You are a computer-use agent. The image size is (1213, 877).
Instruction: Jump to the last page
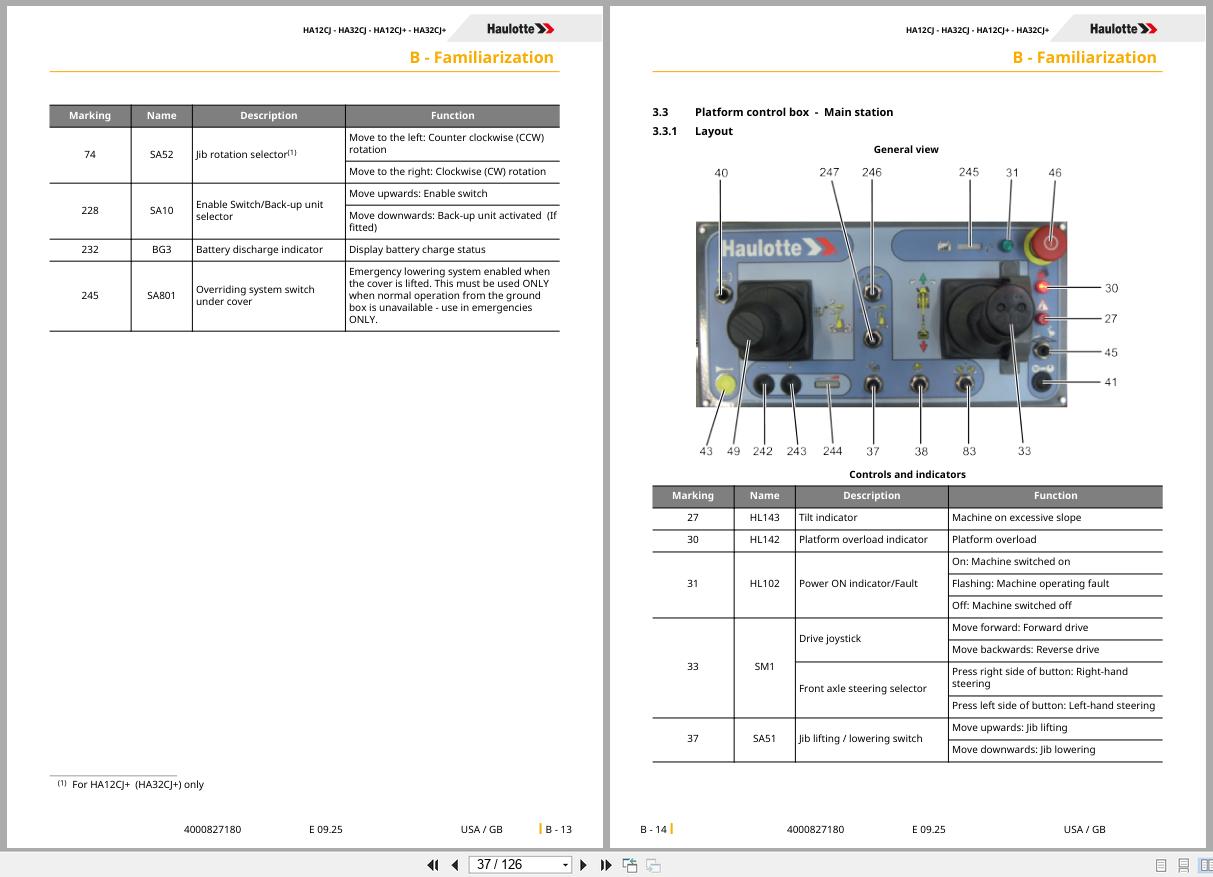coord(606,865)
